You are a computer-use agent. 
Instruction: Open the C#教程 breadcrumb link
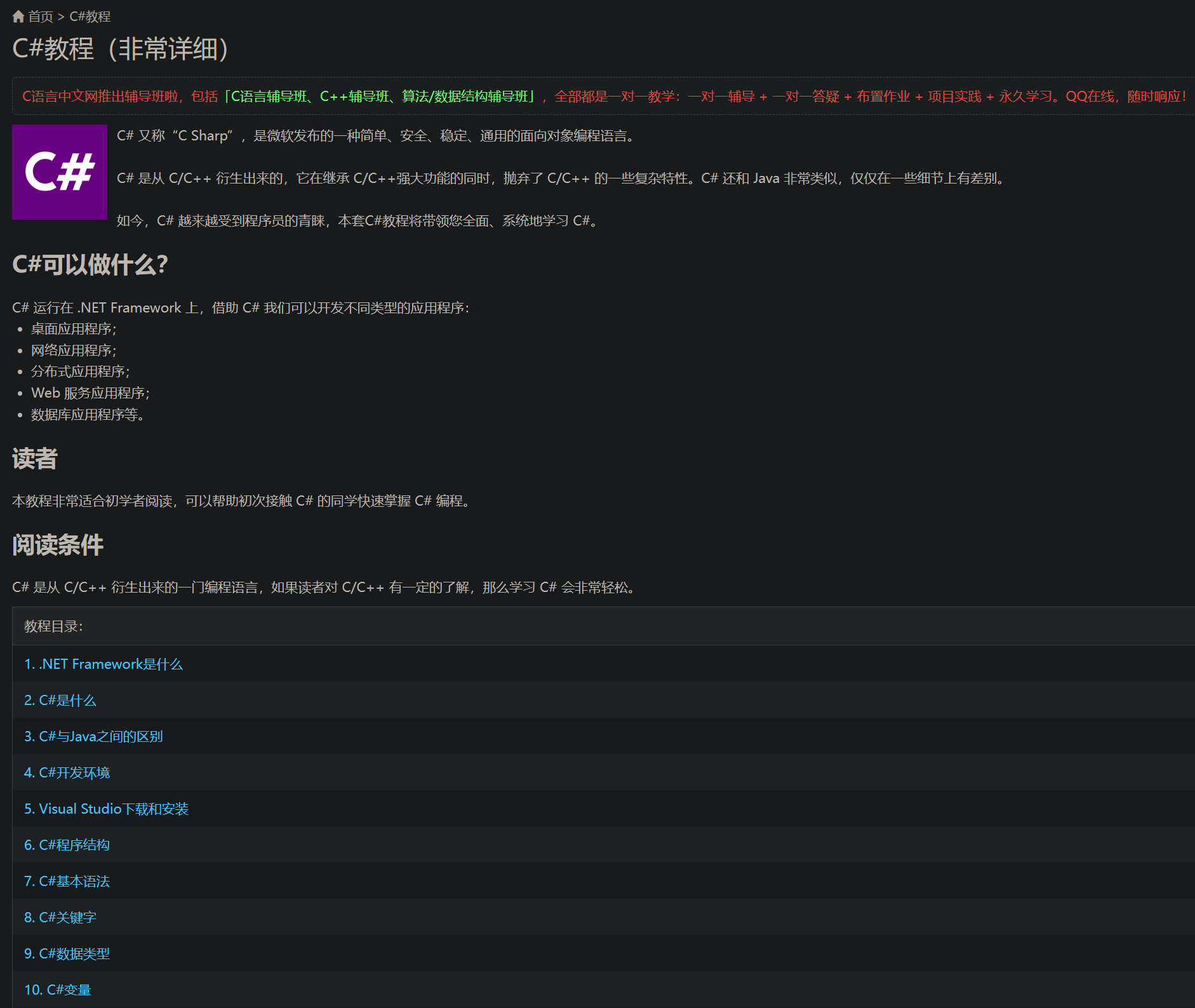pyautogui.click(x=90, y=17)
